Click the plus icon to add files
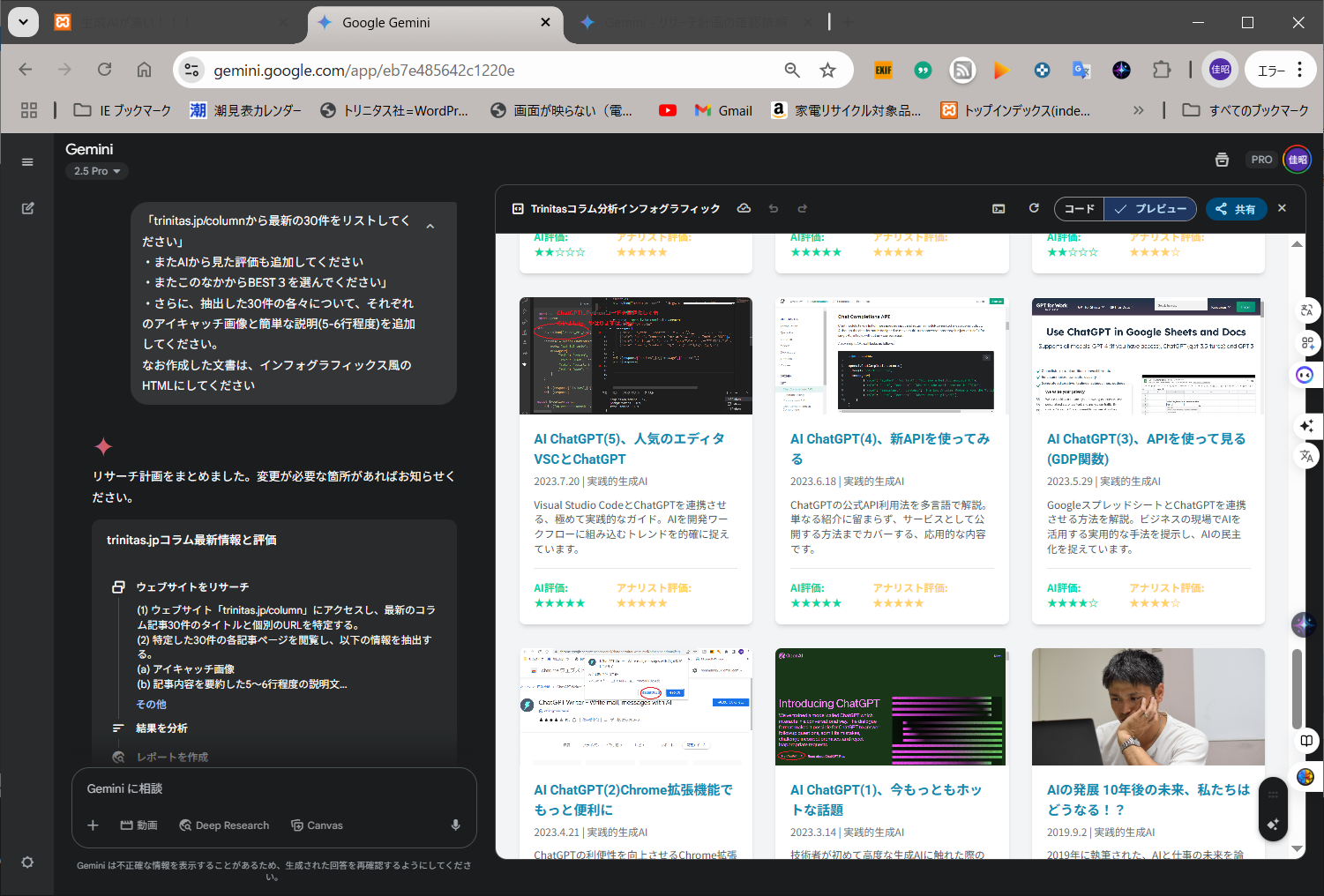Image resolution: width=1324 pixels, height=896 pixels. (x=93, y=825)
